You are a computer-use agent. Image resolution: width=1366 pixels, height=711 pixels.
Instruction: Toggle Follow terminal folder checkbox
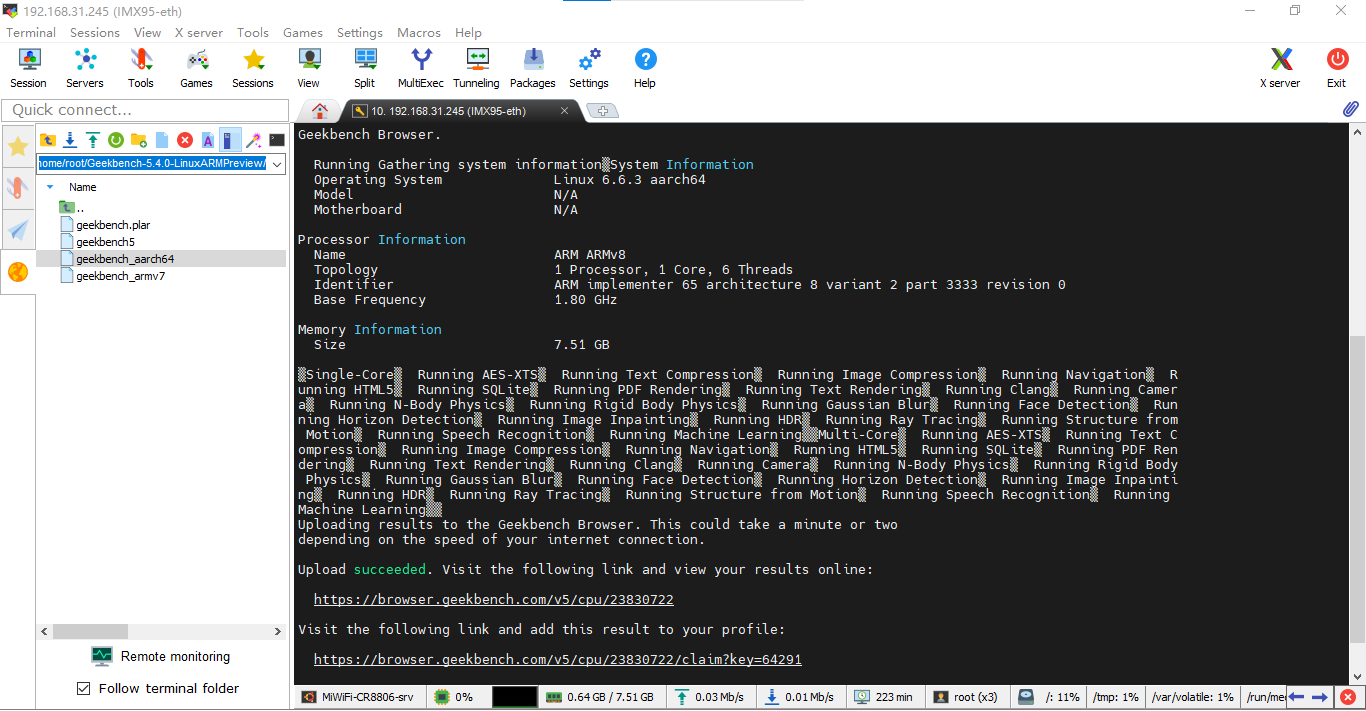pos(84,688)
